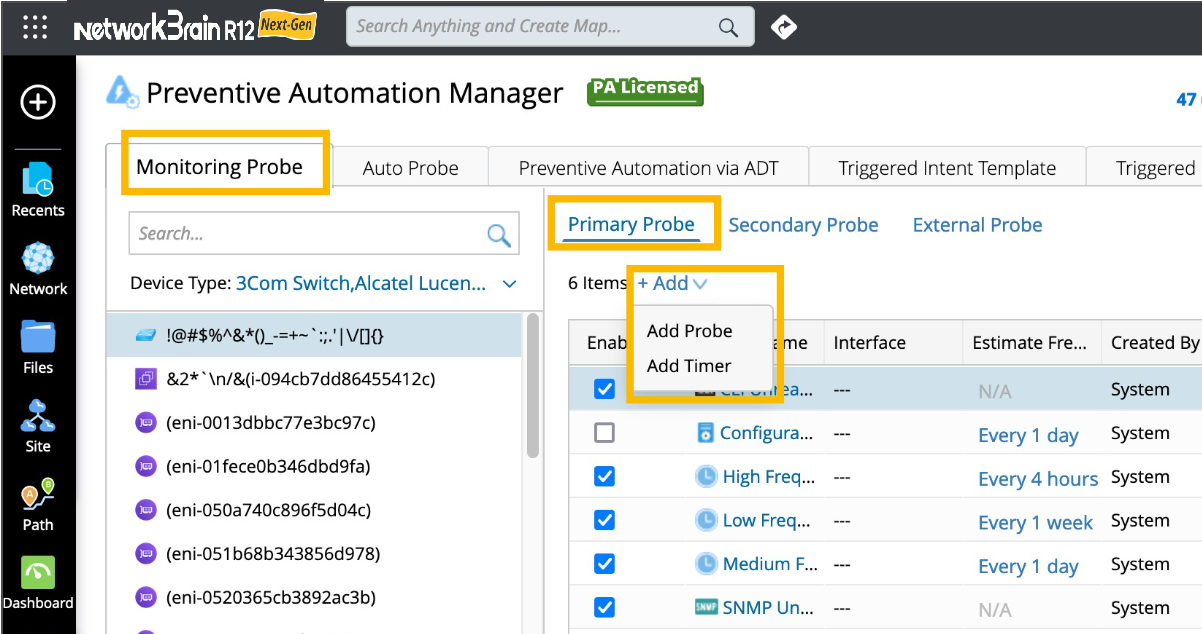Go to Site in the sidebar
The image size is (1202, 634).
tap(38, 425)
